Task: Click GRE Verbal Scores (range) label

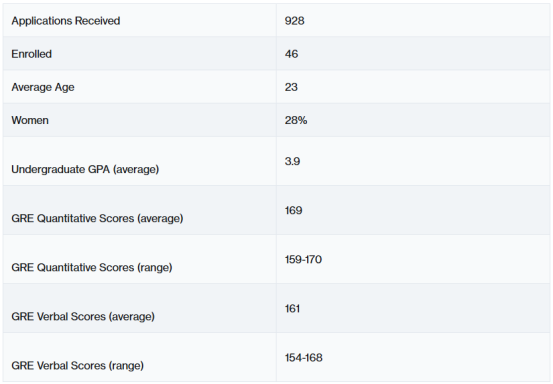Action: (78, 365)
